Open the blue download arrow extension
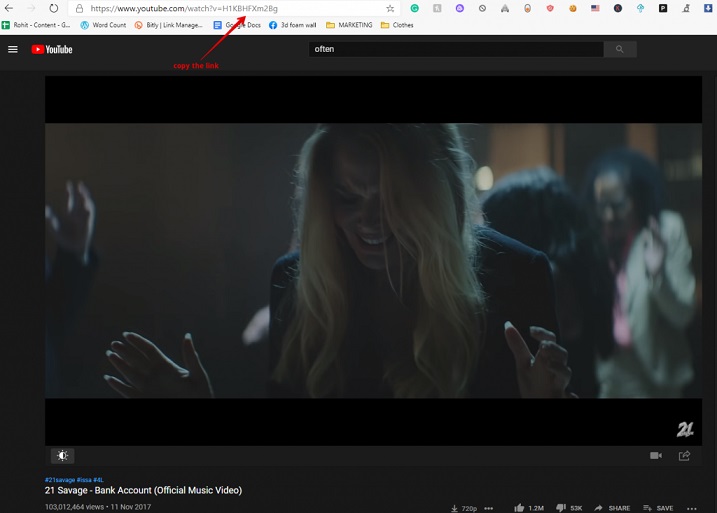This screenshot has width=717, height=513. 708,8
